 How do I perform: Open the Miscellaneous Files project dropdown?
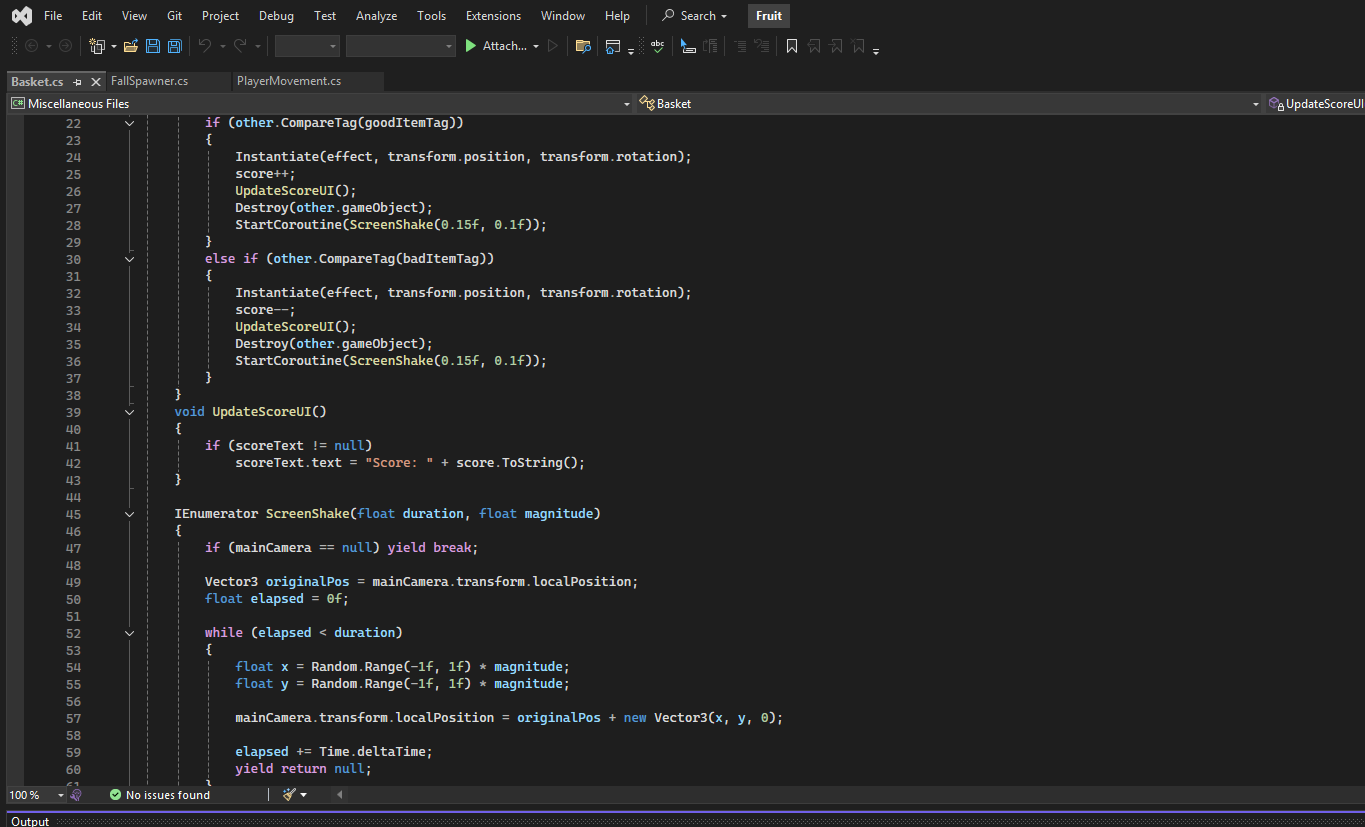626,104
